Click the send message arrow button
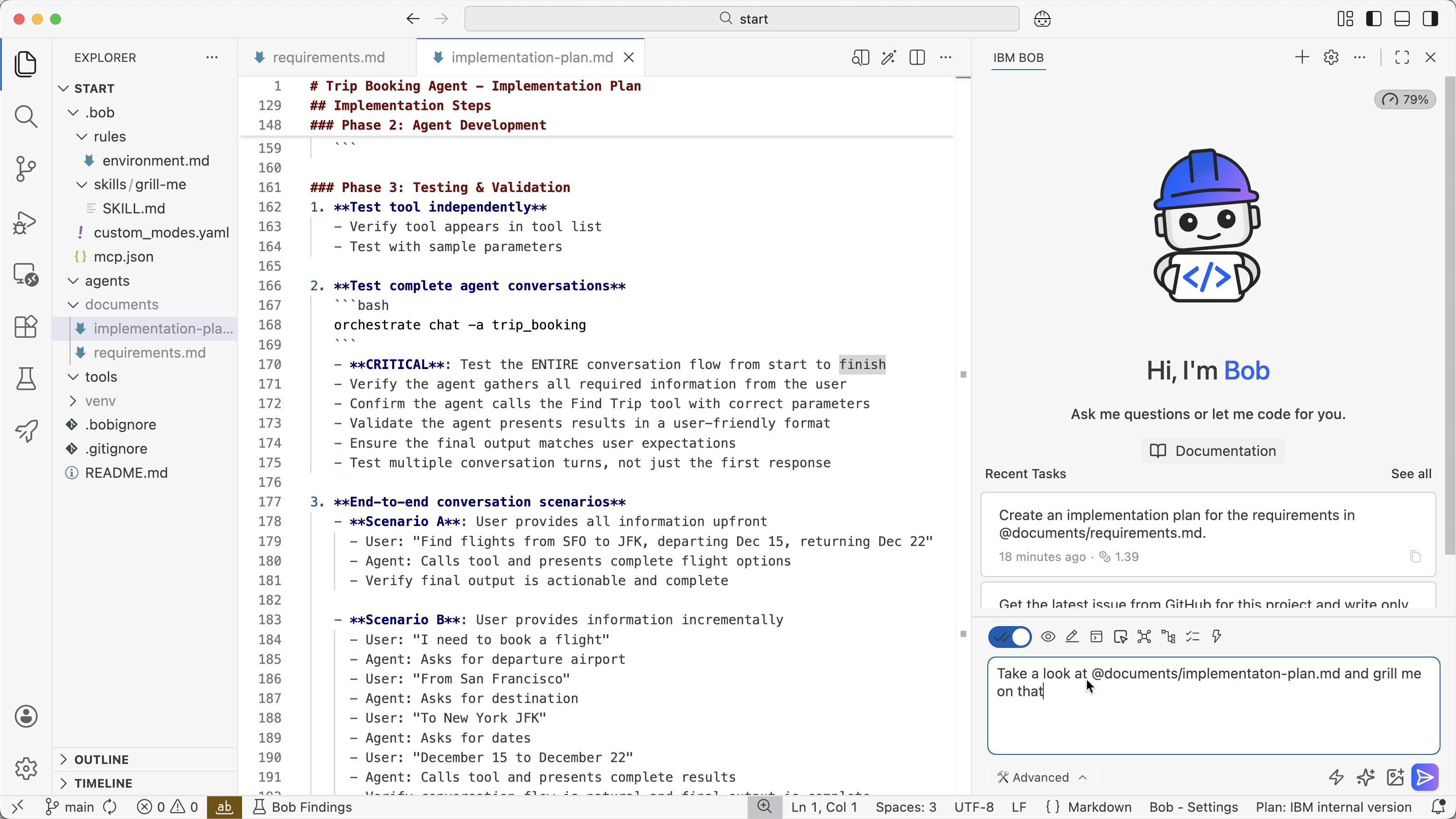The width and height of the screenshot is (1456, 819). point(1425,778)
